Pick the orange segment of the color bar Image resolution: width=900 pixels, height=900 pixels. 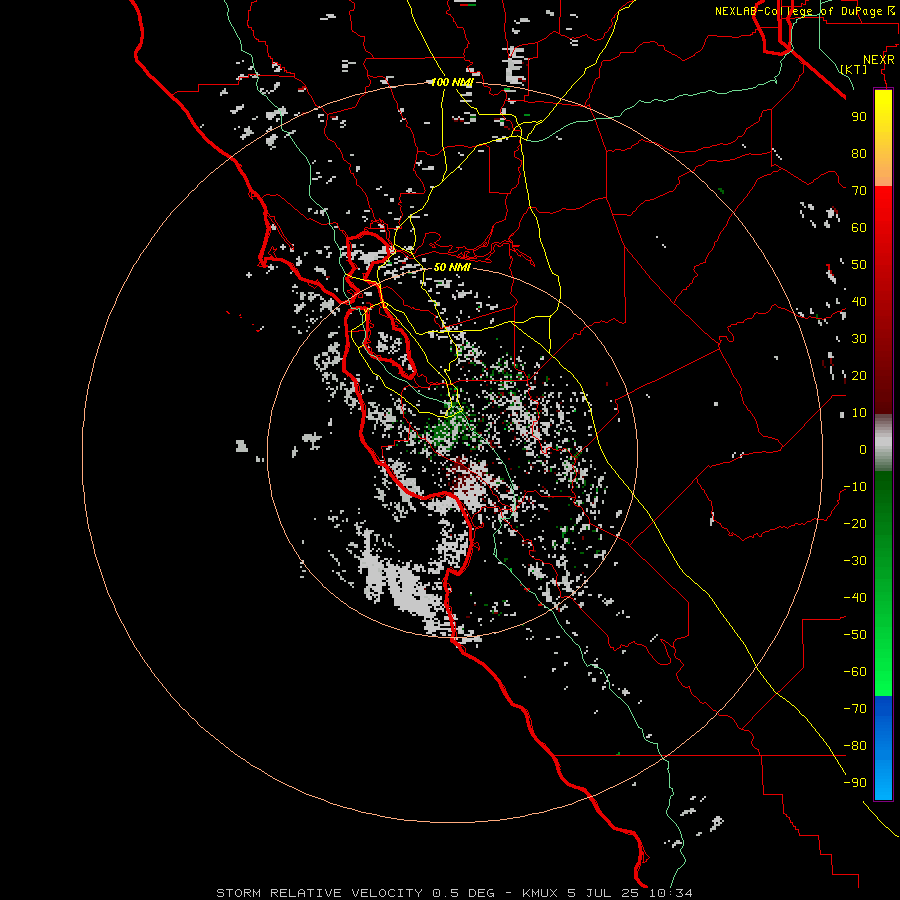point(883,167)
